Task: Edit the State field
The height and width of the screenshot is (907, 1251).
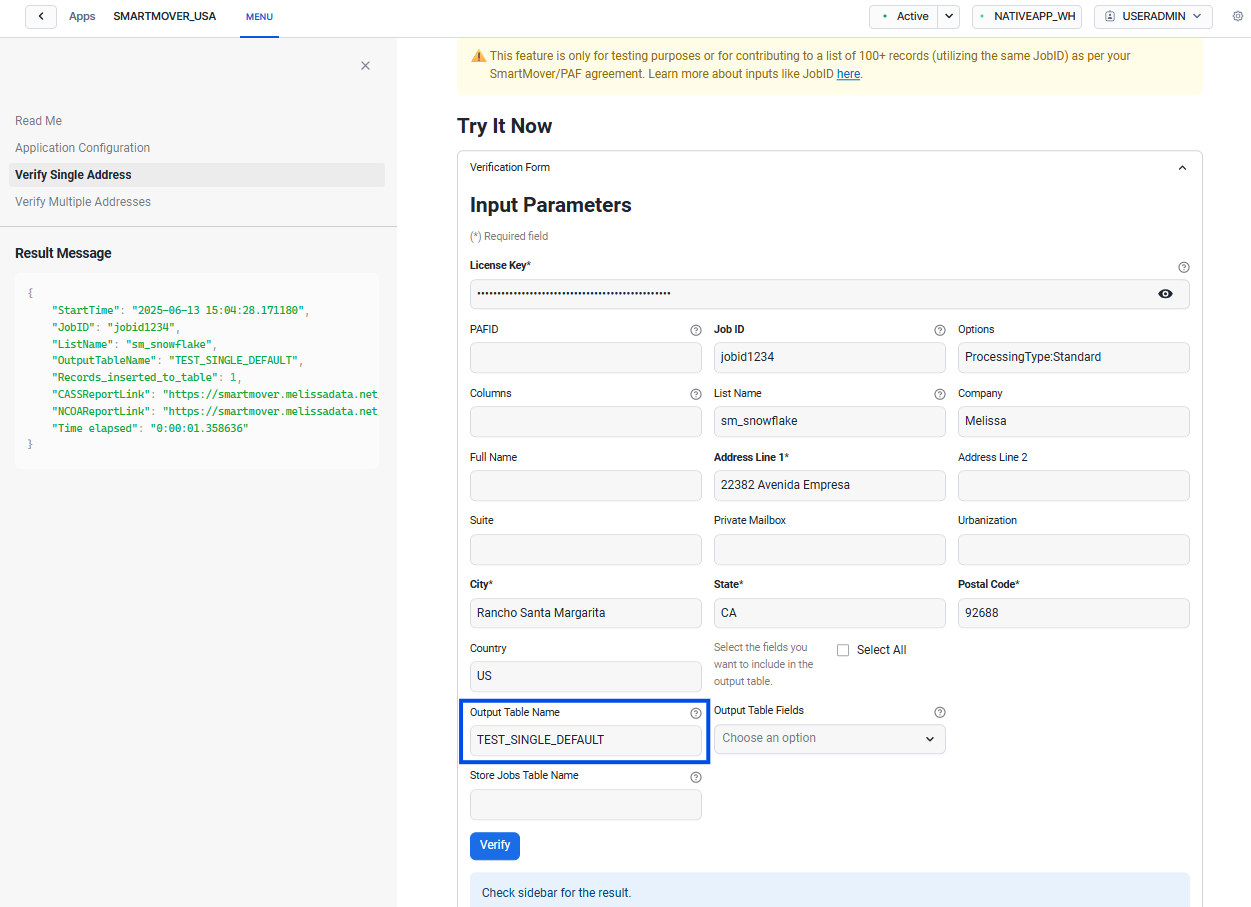Action: 830,613
